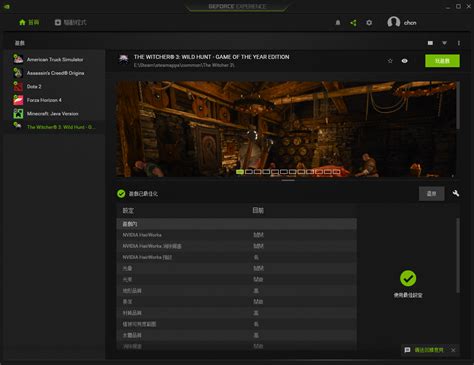Image resolution: width=474 pixels, height=365 pixels.
Task: Open the settings gear icon
Action: coord(369,23)
